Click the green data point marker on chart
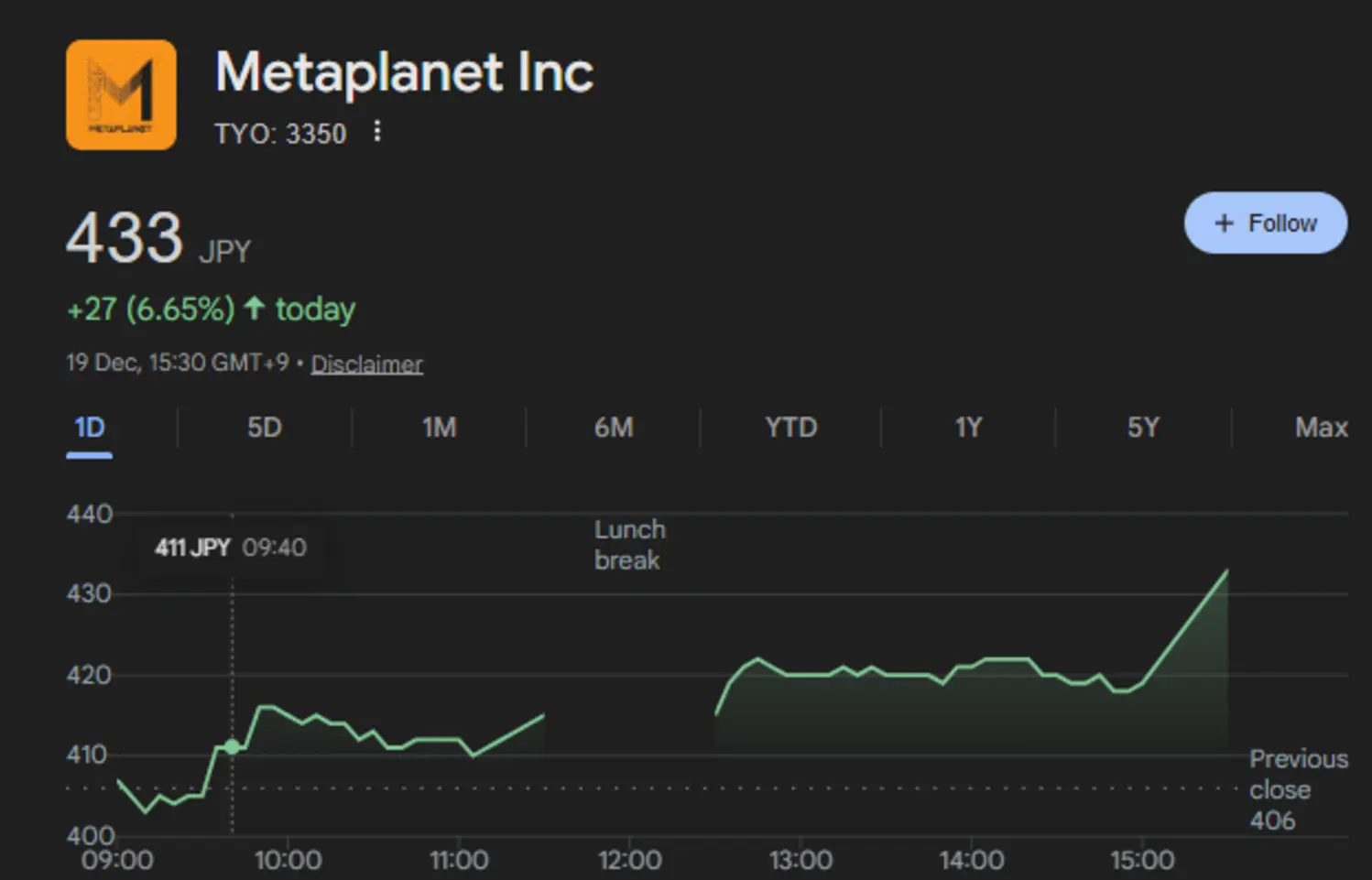The height and width of the screenshot is (880, 1372). pyautogui.click(x=233, y=746)
